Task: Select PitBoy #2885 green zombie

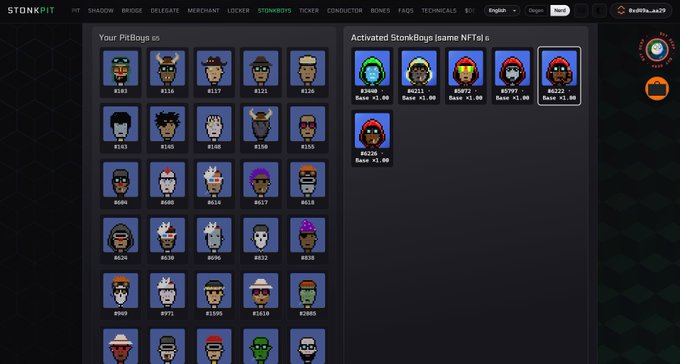Action: coord(307,295)
